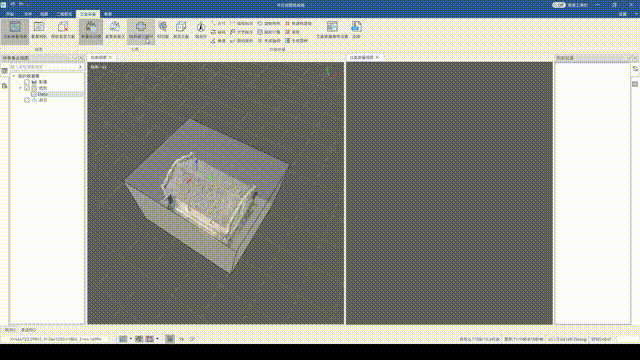This screenshot has width=640, height=360.
Task: Open dropdown arrow next to first status-bar icon
Action: [x=131, y=339]
